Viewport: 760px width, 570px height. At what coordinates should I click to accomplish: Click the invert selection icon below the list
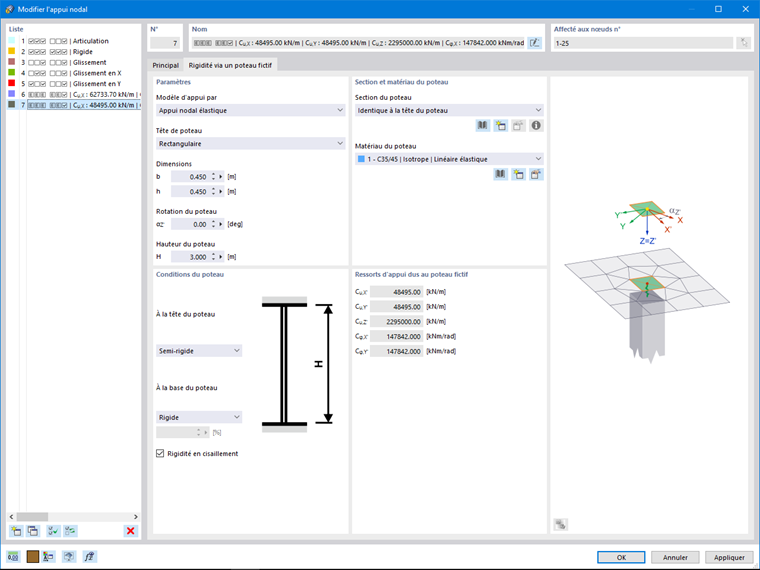pos(70,531)
